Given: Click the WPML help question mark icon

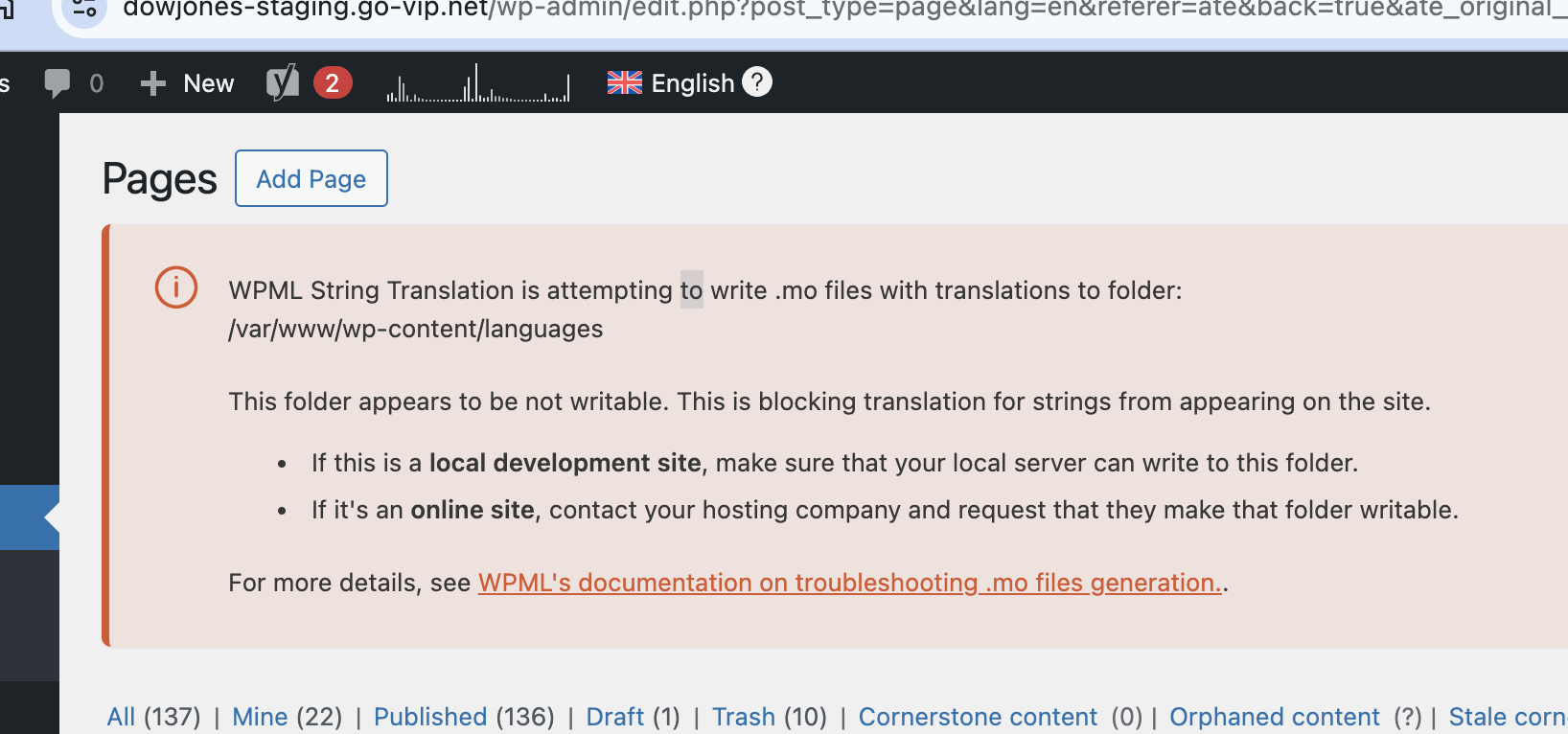Looking at the screenshot, I should point(757,82).
